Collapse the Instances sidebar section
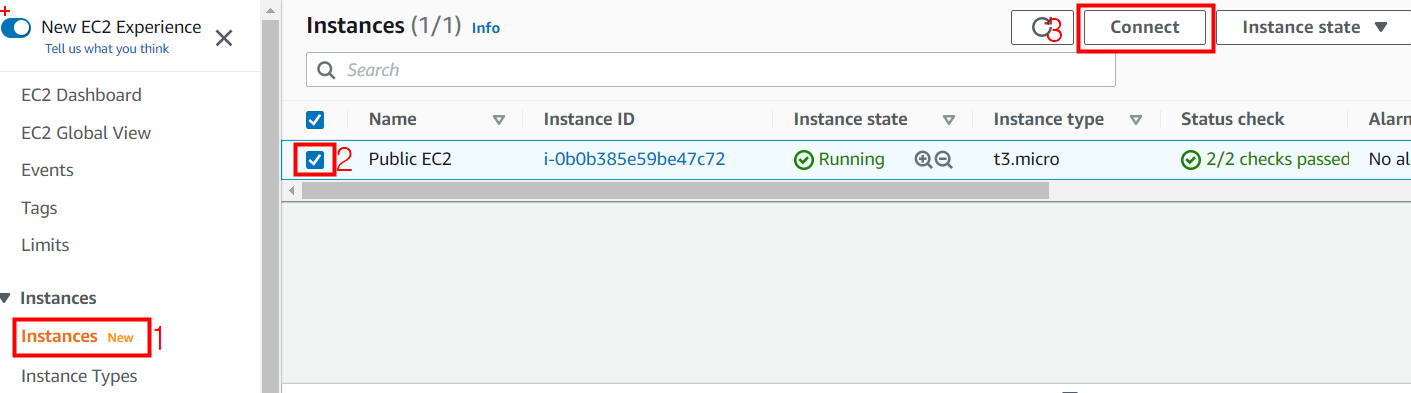 coord(6,298)
